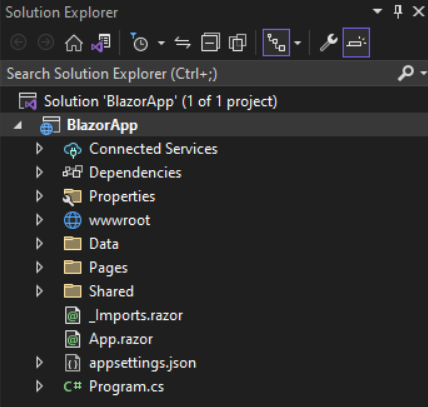The height and width of the screenshot is (407, 428).
Task: Expand the Pages folder
Action: [39, 267]
